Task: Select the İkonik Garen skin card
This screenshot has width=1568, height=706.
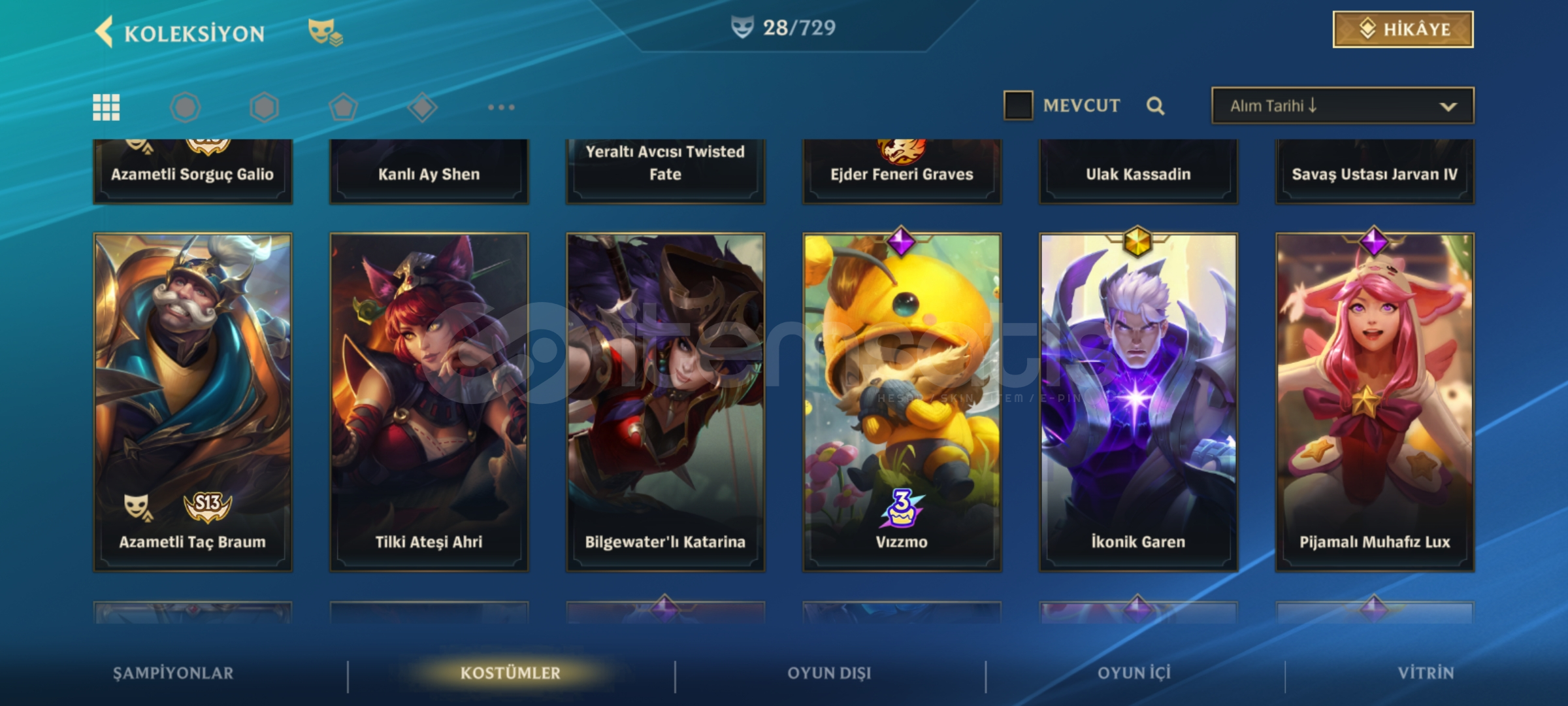Action: pyautogui.click(x=1138, y=402)
